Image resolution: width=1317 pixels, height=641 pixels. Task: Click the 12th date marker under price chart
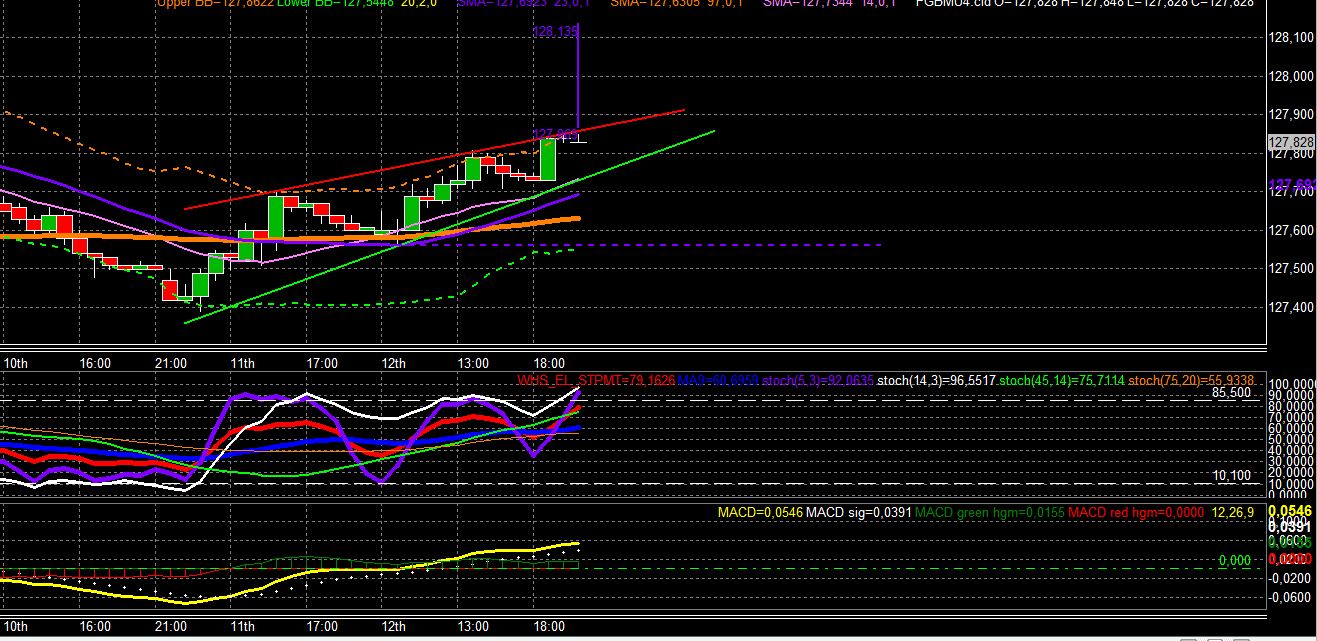pyautogui.click(x=394, y=363)
